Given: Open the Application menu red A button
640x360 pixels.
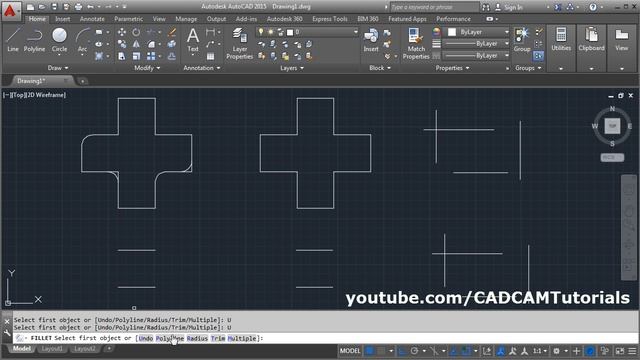Looking at the screenshot, I should tap(10, 11).
